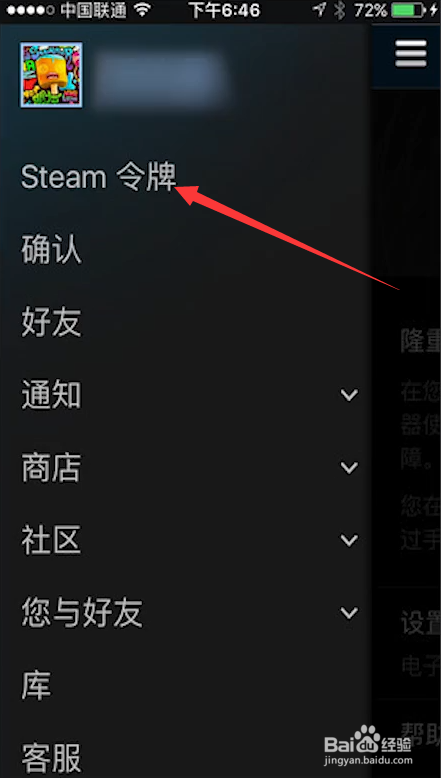Viewport: 441px width, 778px height.
Task: Expand the 通知 chevron
Action: [349, 395]
